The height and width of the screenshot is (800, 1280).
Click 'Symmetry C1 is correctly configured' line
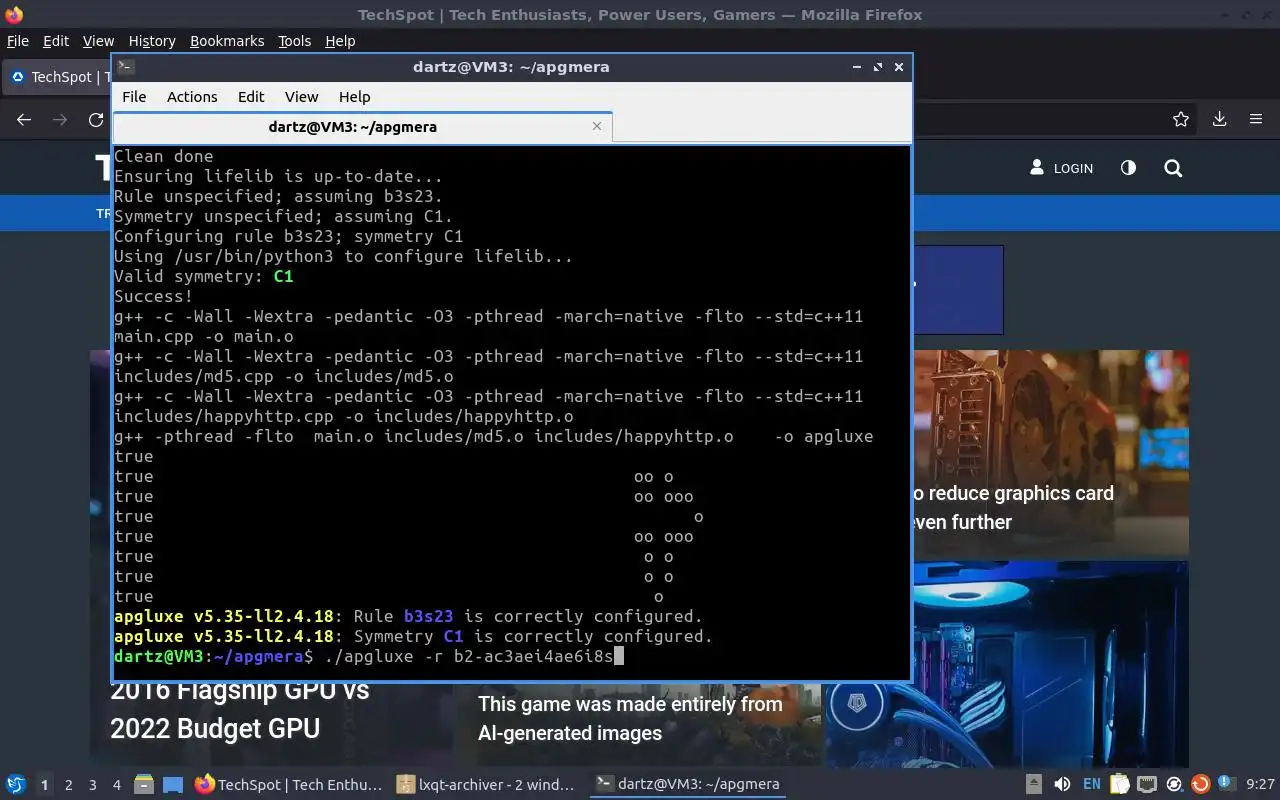(x=413, y=637)
